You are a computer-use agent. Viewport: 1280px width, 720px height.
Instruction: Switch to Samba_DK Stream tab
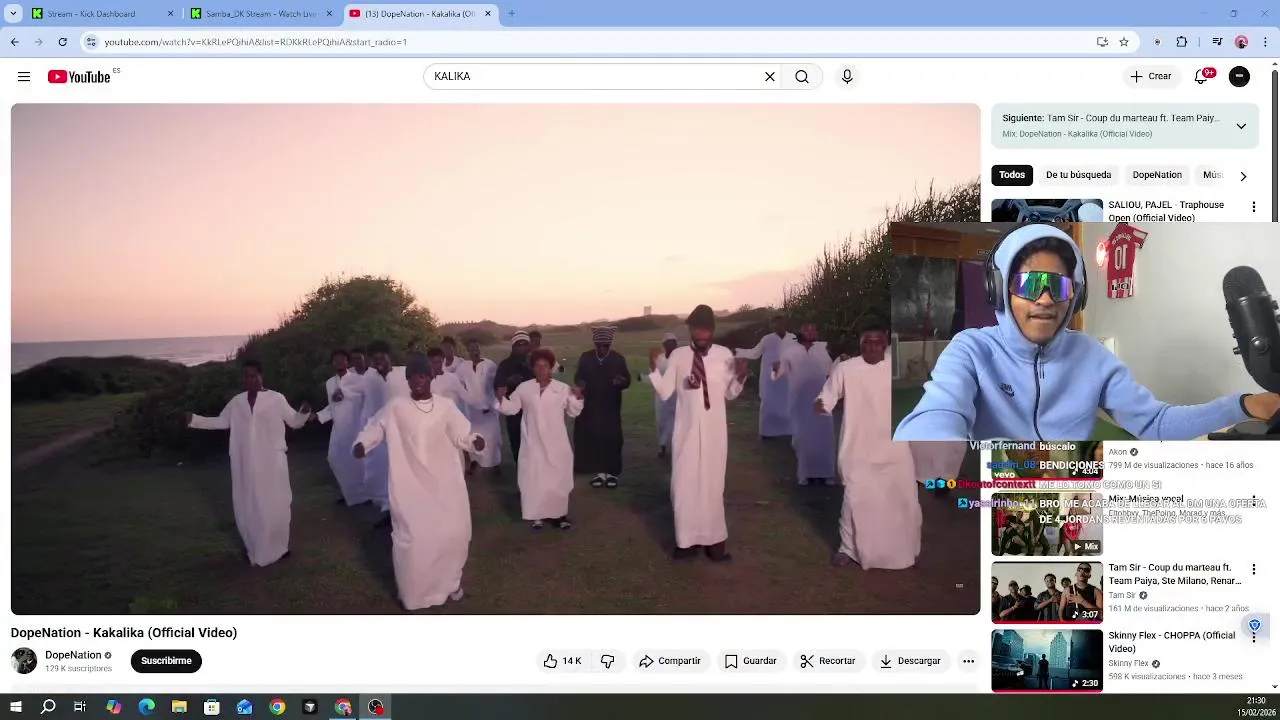[262, 14]
